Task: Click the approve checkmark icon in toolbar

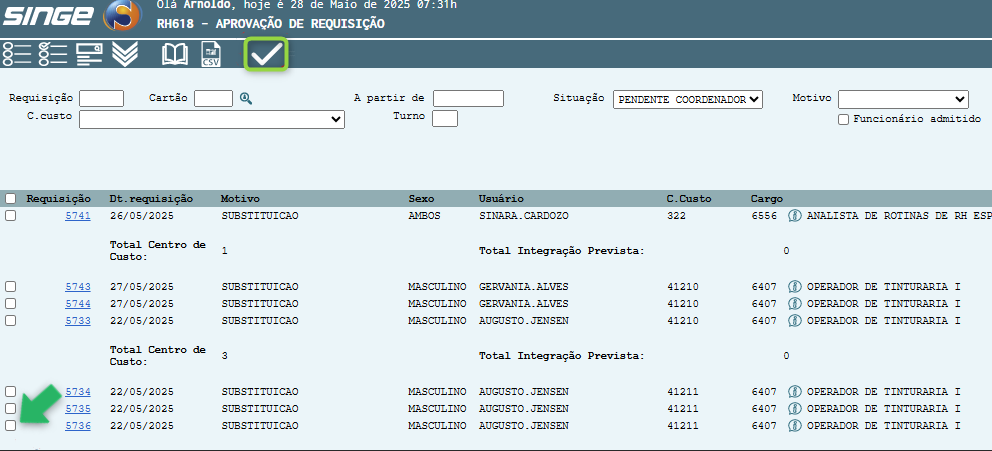Action: (266, 55)
